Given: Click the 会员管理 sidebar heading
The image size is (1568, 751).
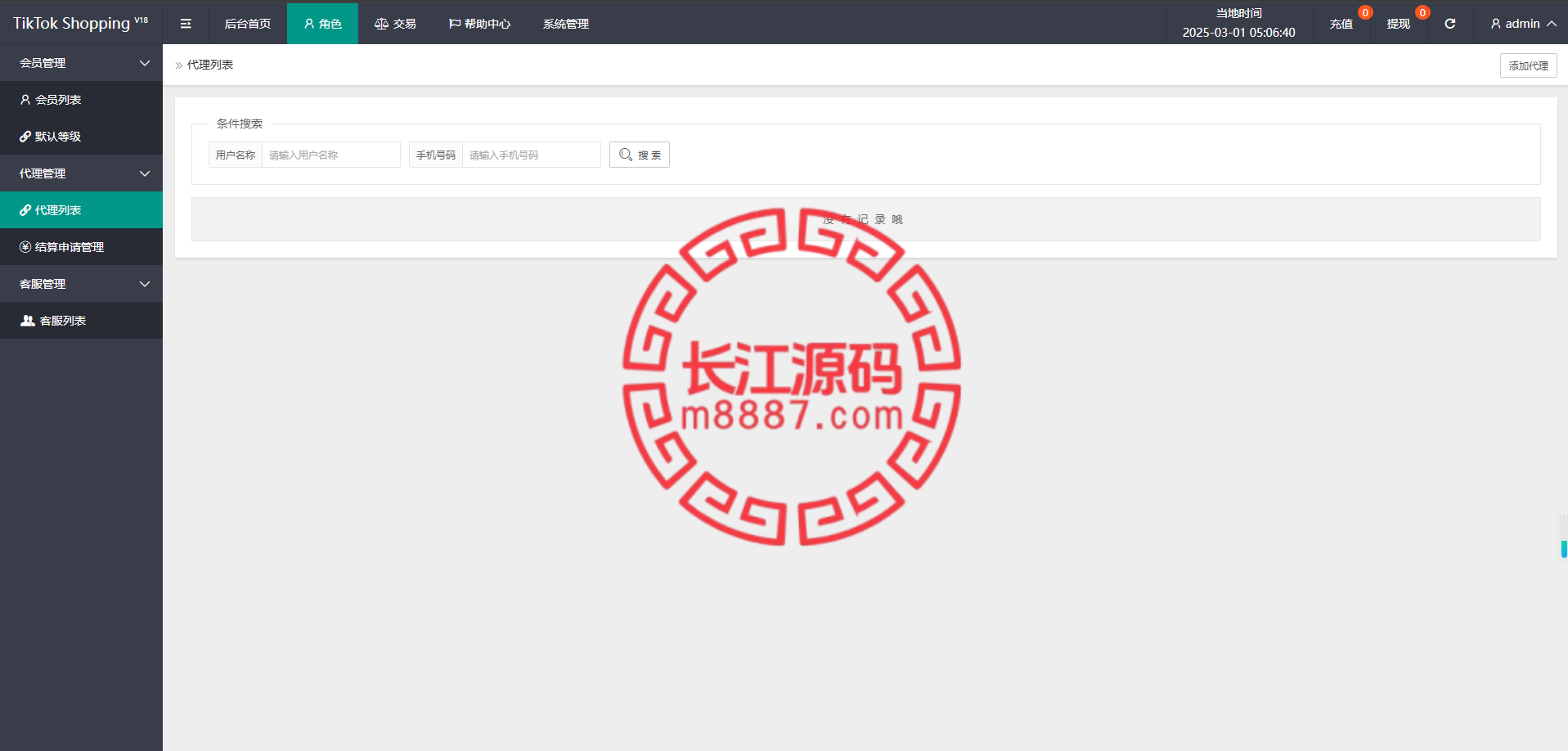Looking at the screenshot, I should coord(81,63).
